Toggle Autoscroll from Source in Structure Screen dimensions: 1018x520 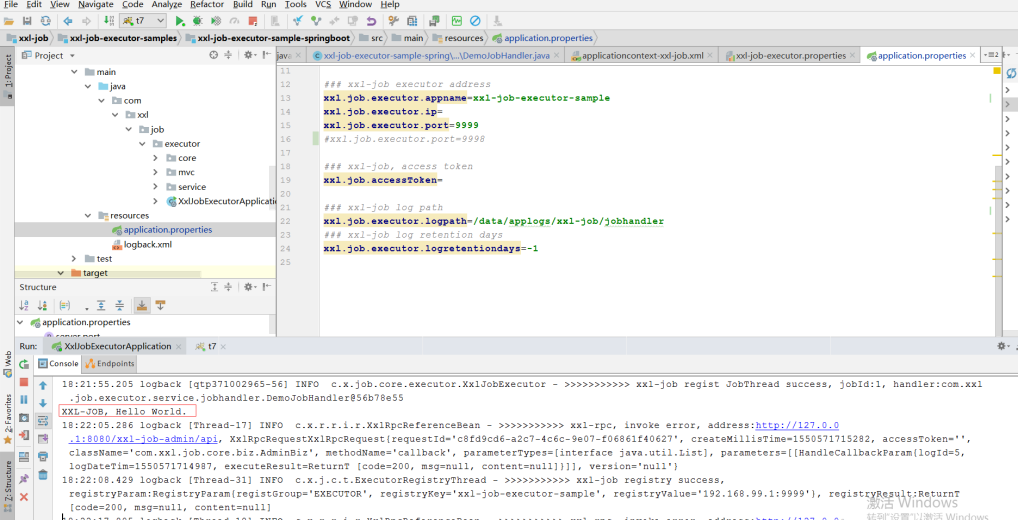[160, 305]
